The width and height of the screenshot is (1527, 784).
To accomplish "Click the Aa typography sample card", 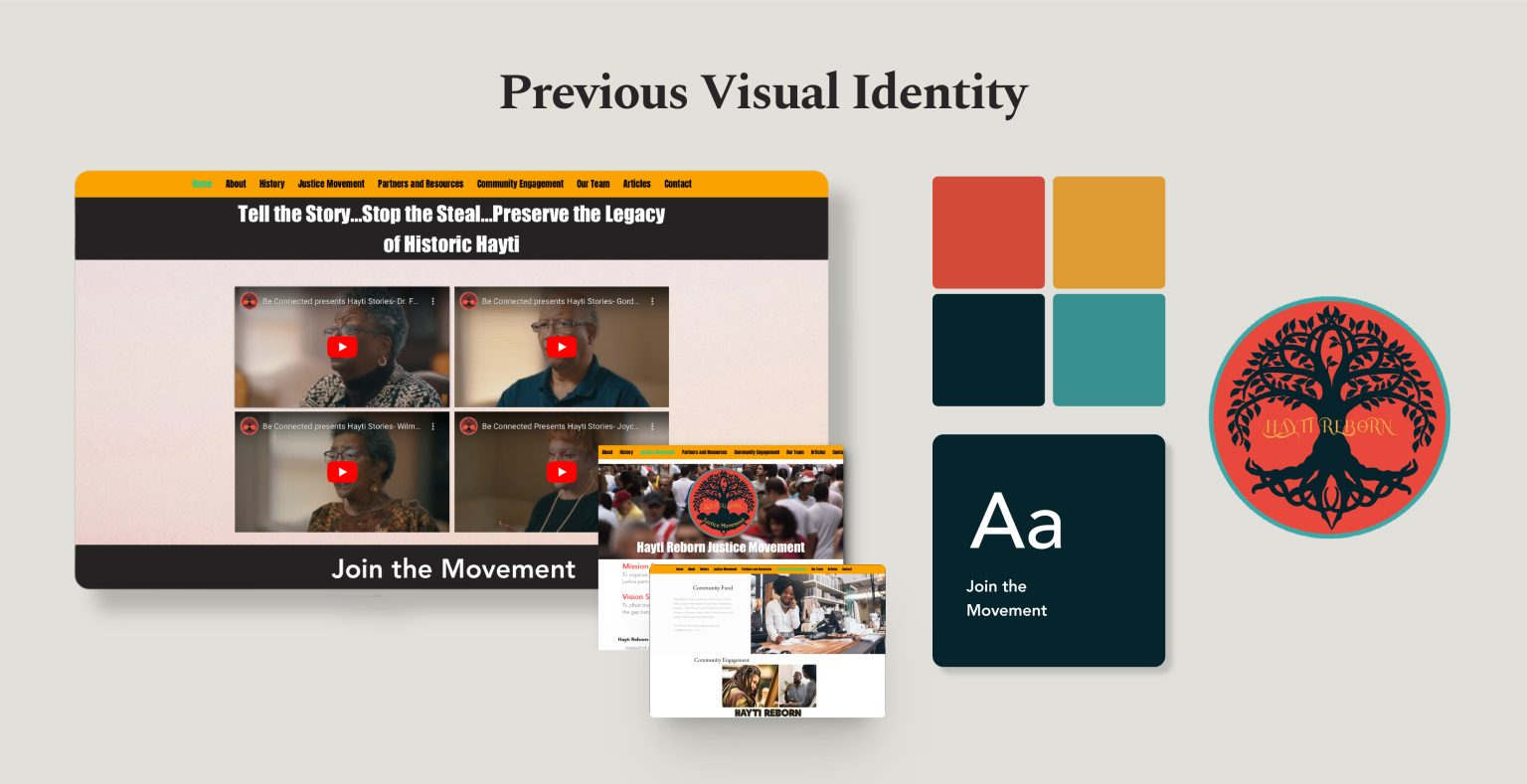I will (x=1049, y=550).
